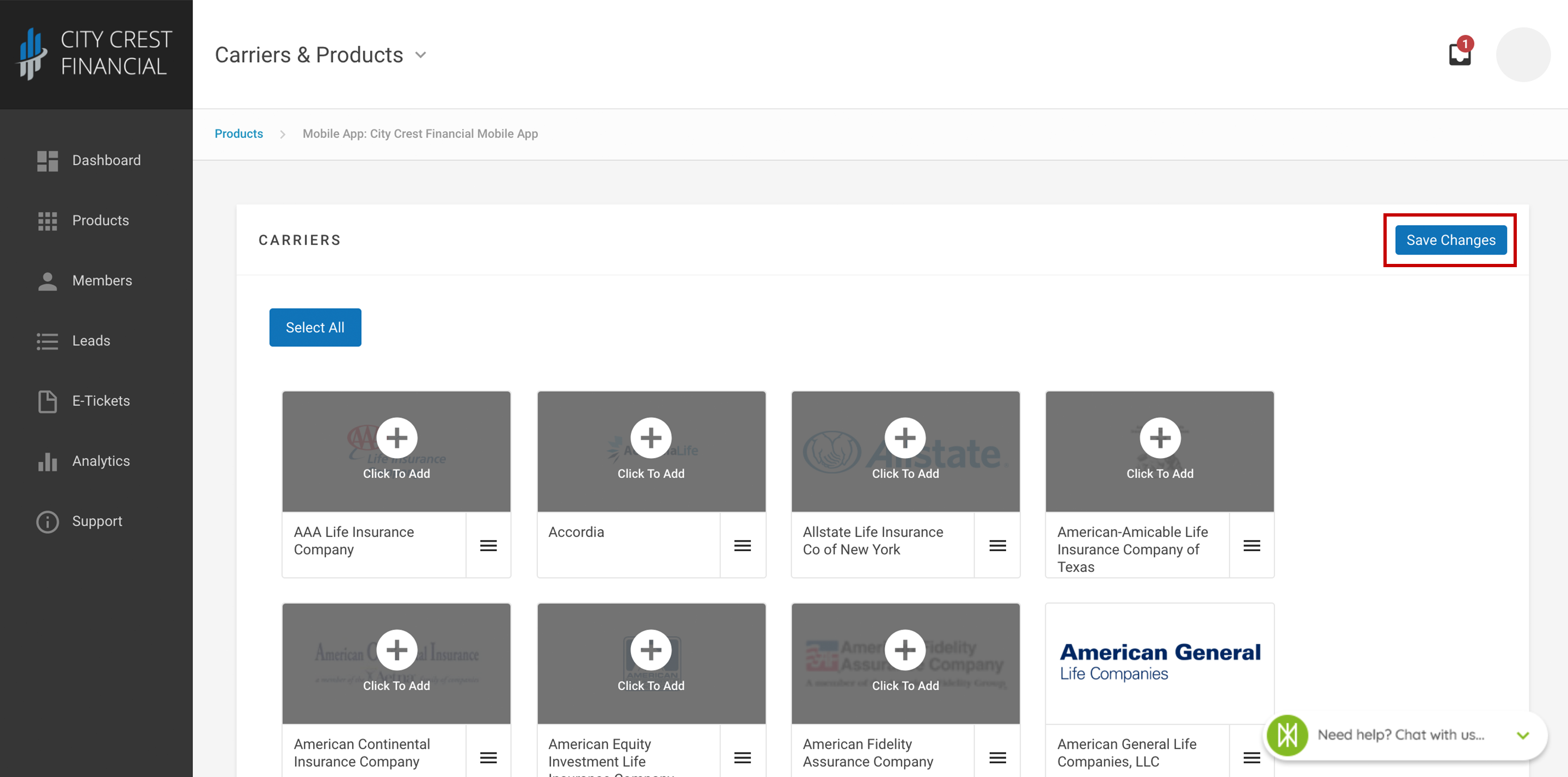This screenshot has width=1568, height=777.
Task: Open hamburger menu for American Equity Investment
Action: (743, 757)
